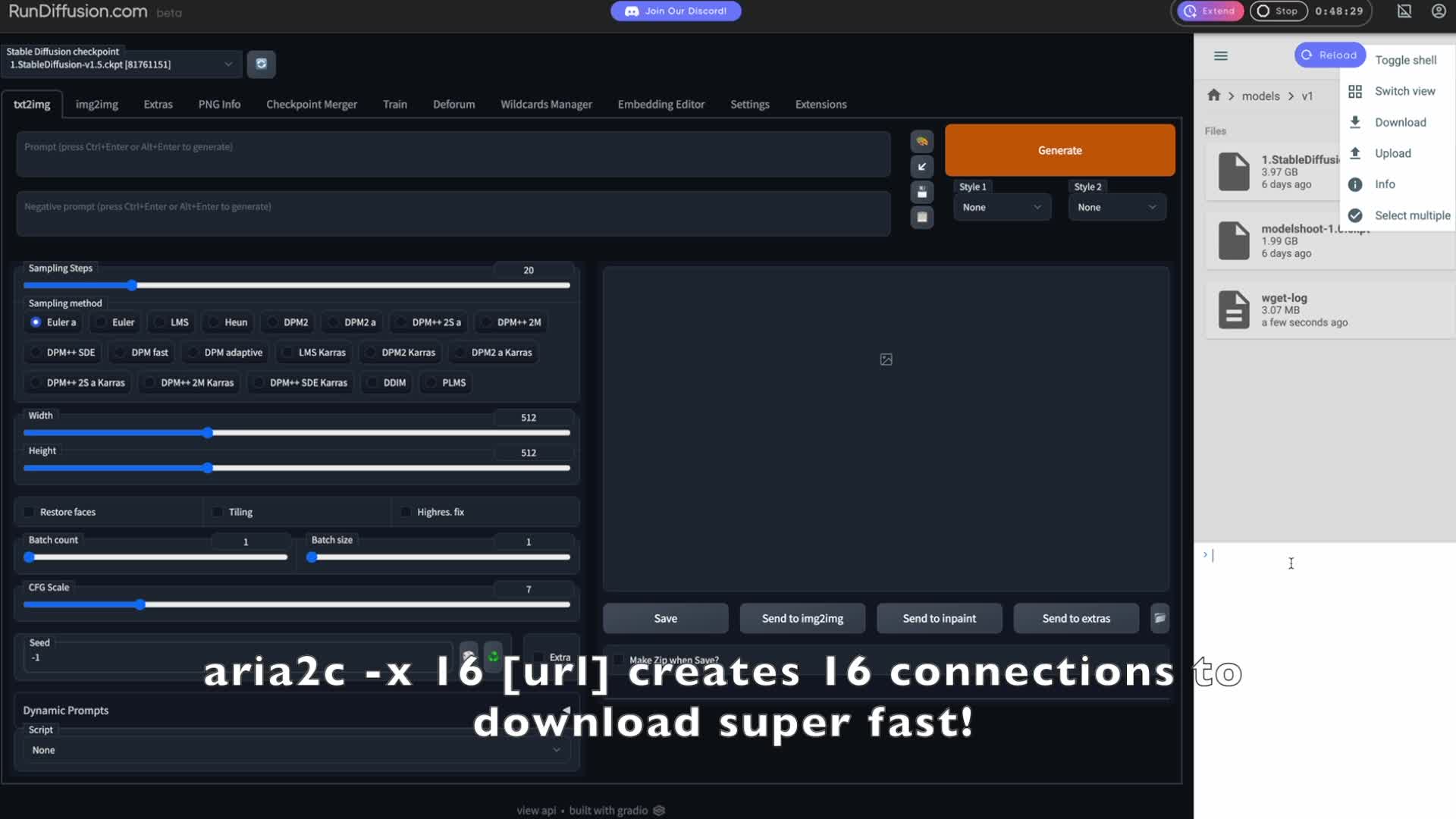Open the Style 2 dropdown

pyautogui.click(x=1117, y=207)
